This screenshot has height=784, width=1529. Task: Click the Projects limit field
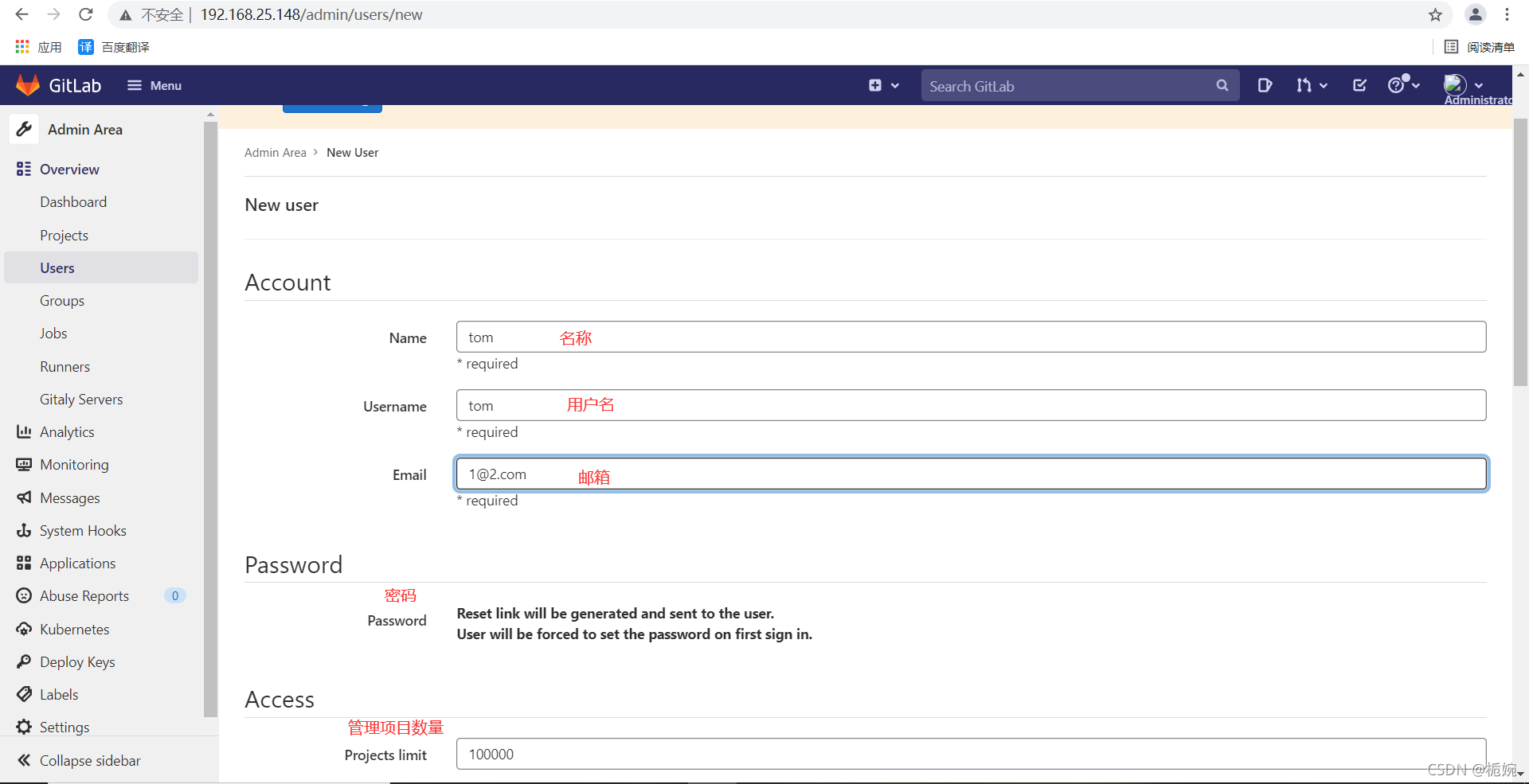point(971,754)
